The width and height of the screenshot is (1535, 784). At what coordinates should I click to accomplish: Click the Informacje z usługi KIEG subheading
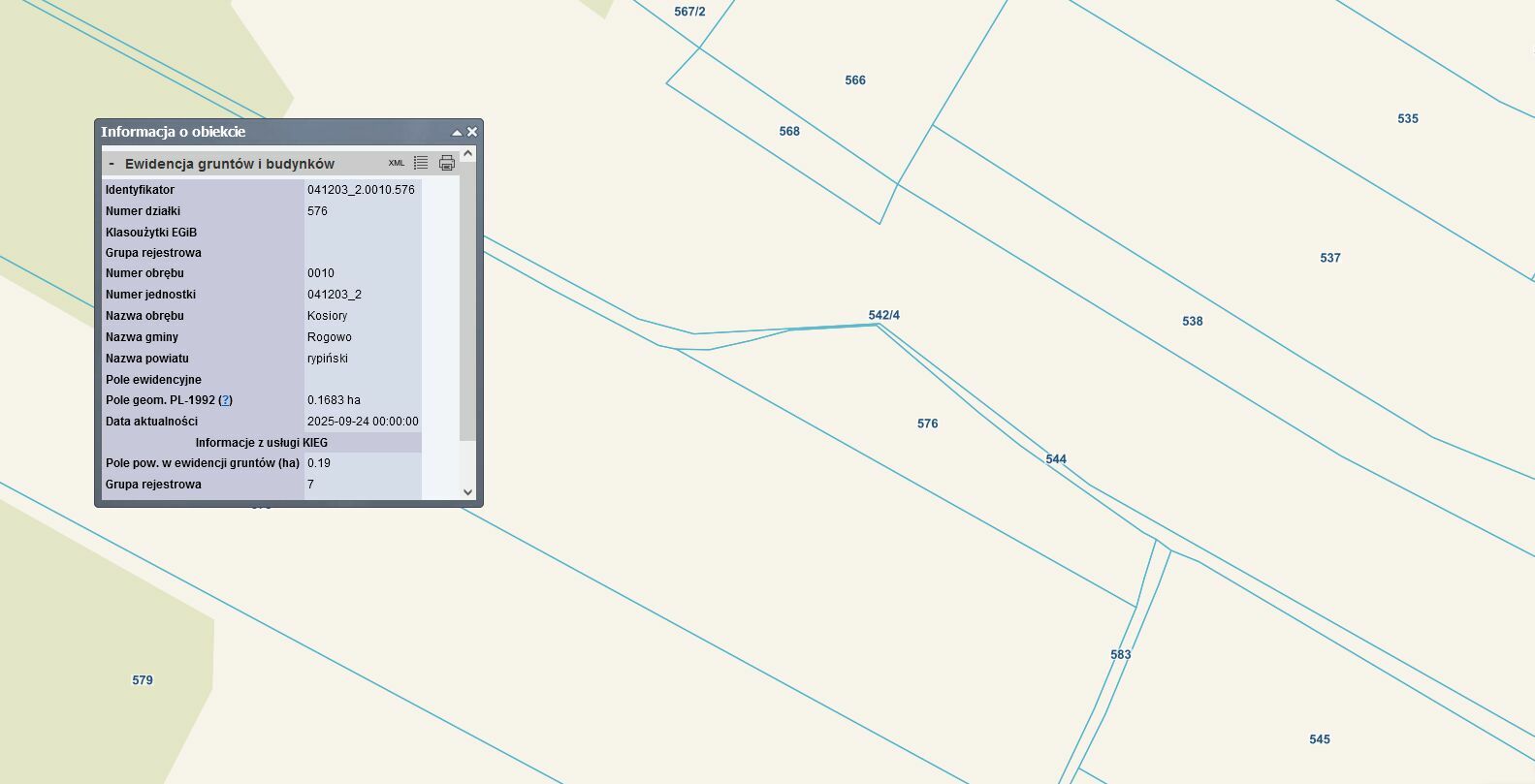point(262,443)
